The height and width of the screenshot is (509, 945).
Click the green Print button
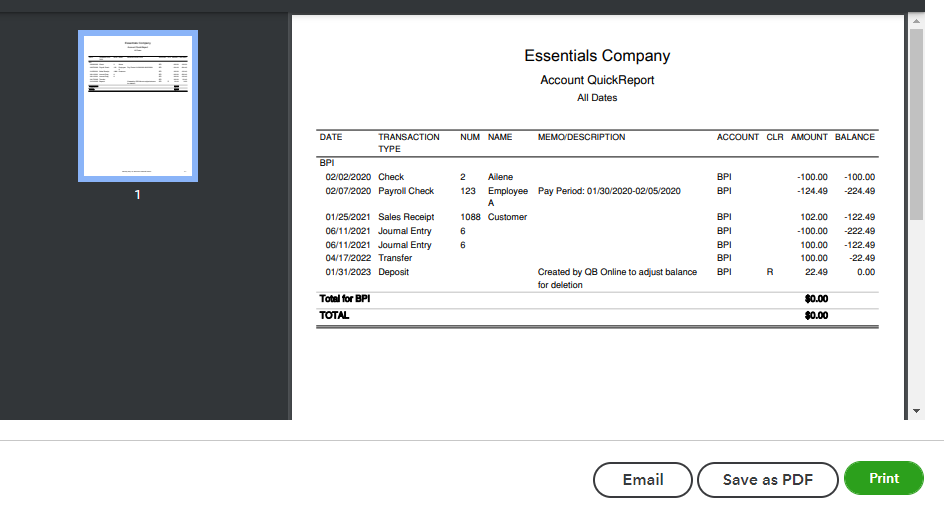(x=884, y=478)
